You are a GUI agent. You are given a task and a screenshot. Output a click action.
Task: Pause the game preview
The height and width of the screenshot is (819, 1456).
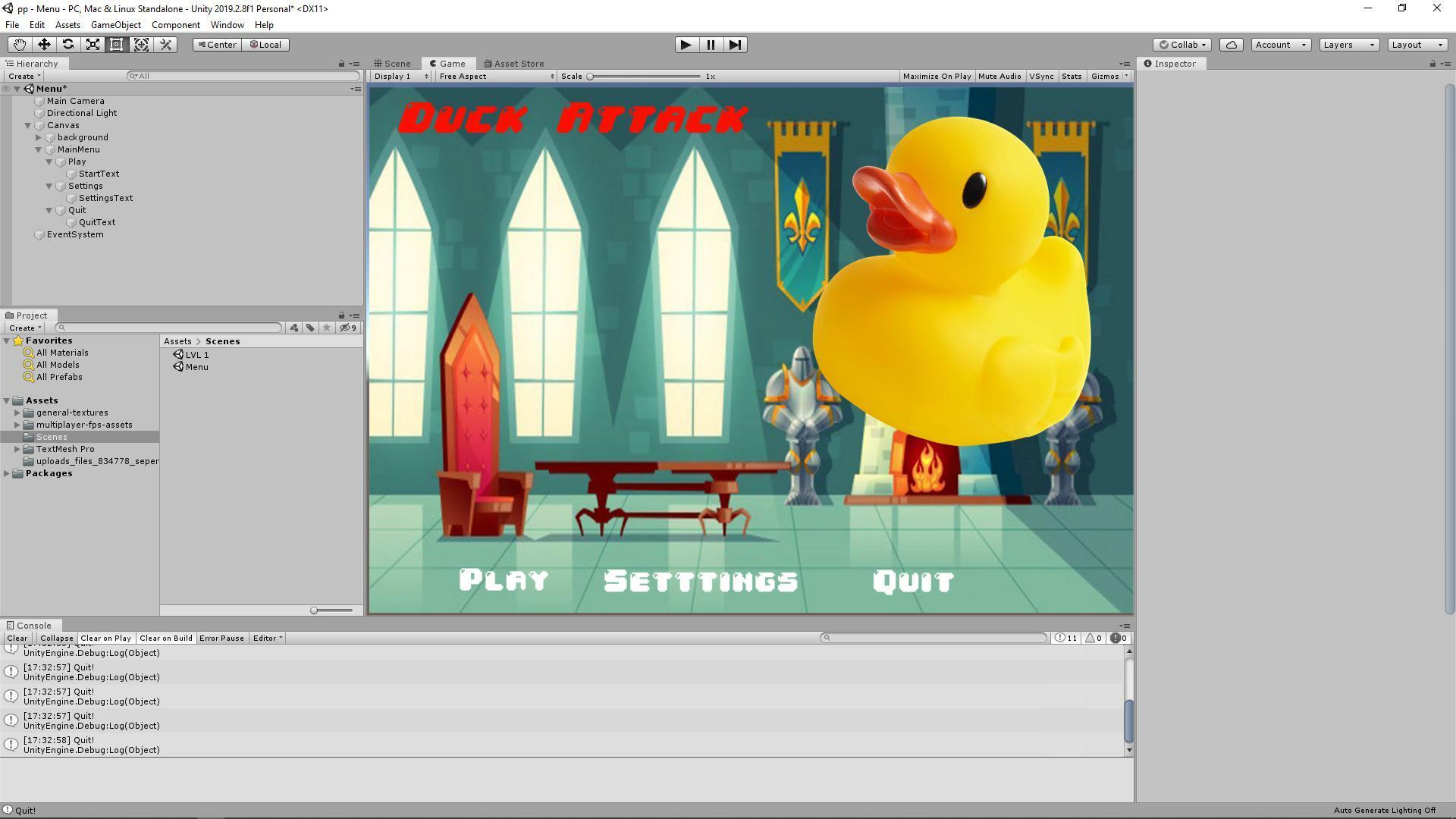(711, 45)
